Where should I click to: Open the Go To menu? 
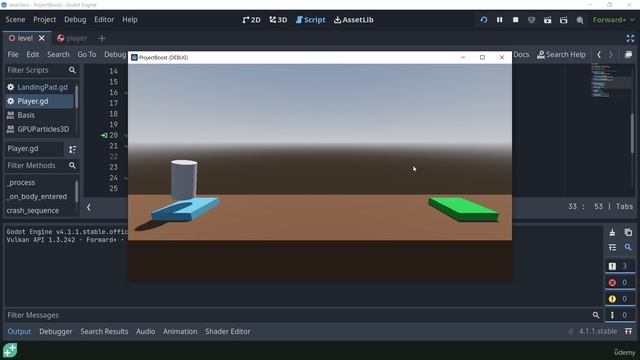[87, 54]
